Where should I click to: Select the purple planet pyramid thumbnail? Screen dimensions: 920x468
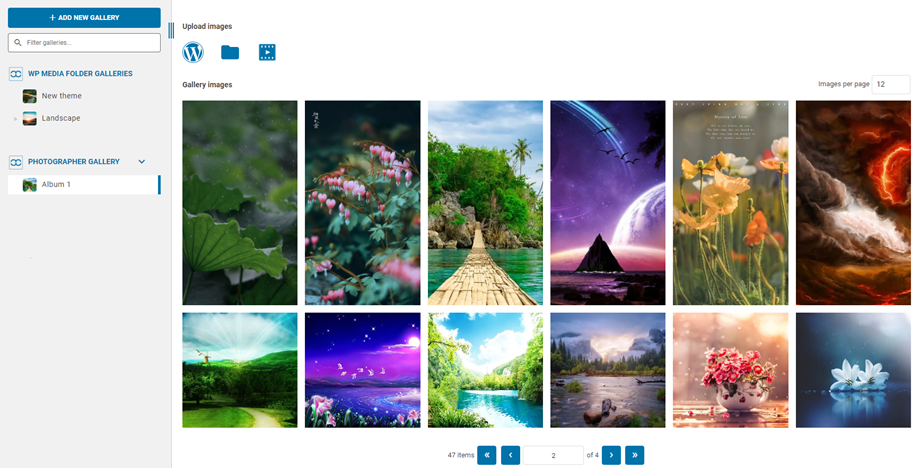click(x=608, y=203)
